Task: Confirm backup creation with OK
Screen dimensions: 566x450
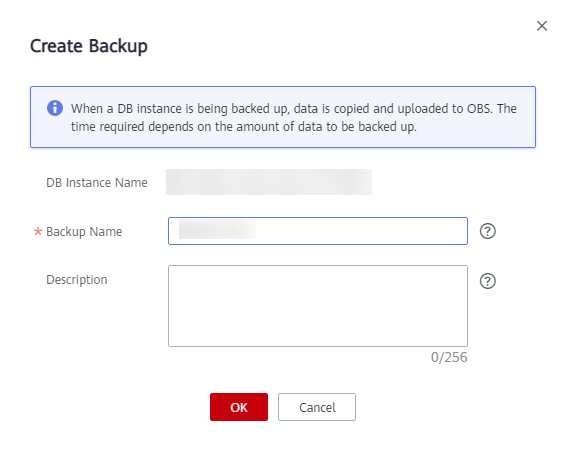Action: [x=239, y=407]
